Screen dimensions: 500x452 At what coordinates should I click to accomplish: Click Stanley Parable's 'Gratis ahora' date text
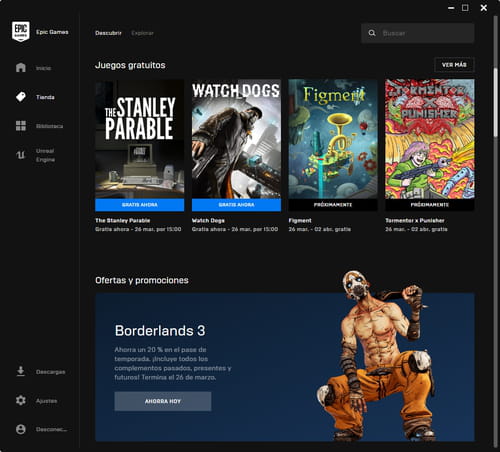click(138, 229)
